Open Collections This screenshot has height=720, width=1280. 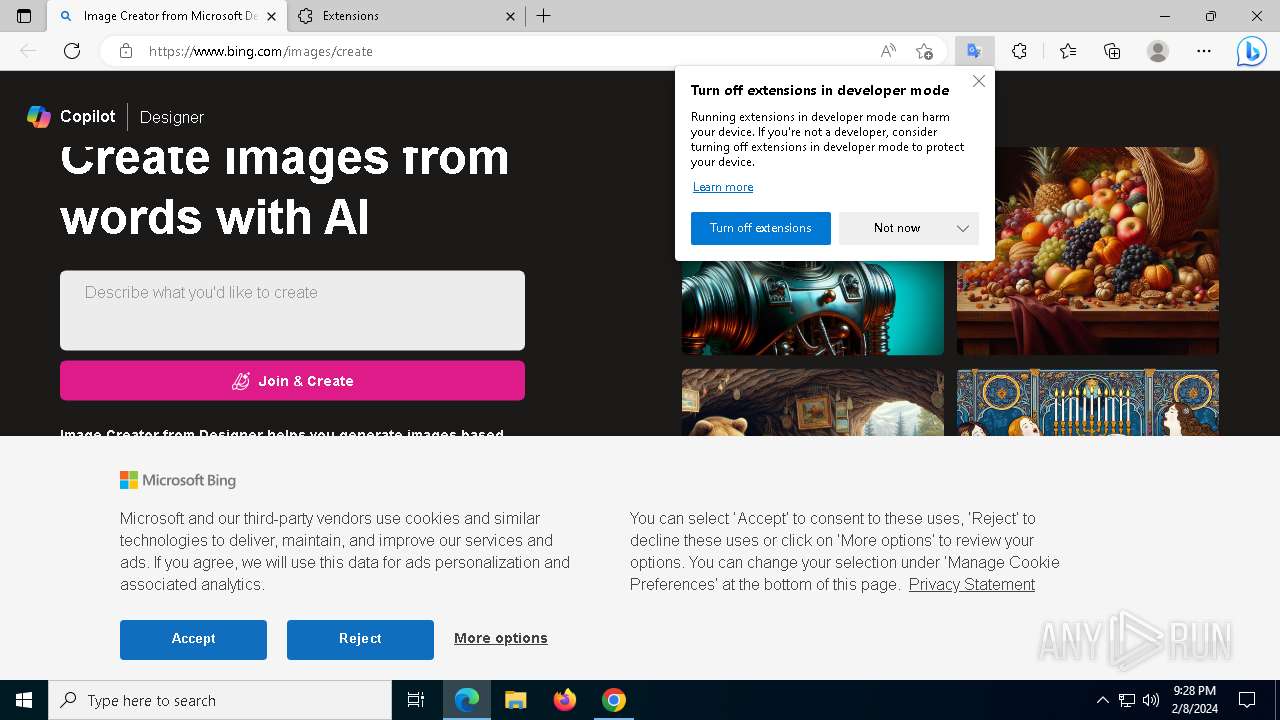(x=1112, y=51)
